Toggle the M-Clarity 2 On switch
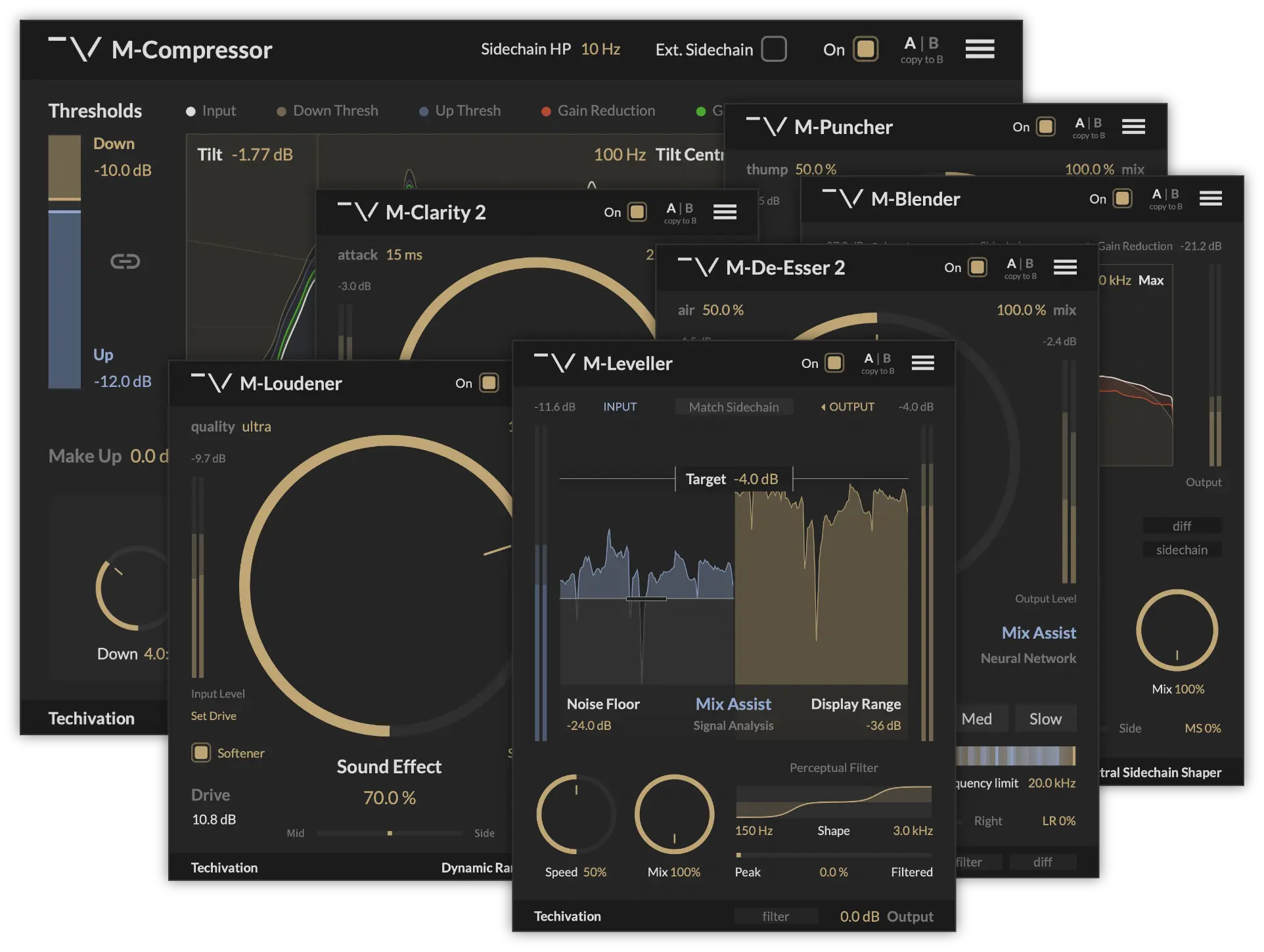The image size is (1264, 952). click(637, 212)
